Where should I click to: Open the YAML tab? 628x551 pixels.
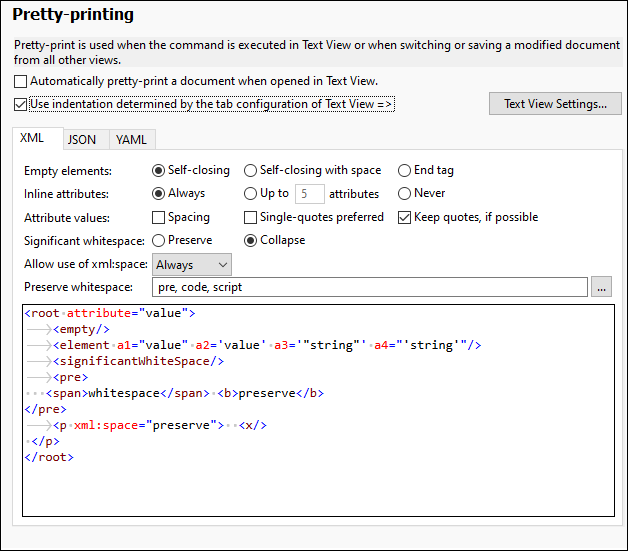(131, 140)
